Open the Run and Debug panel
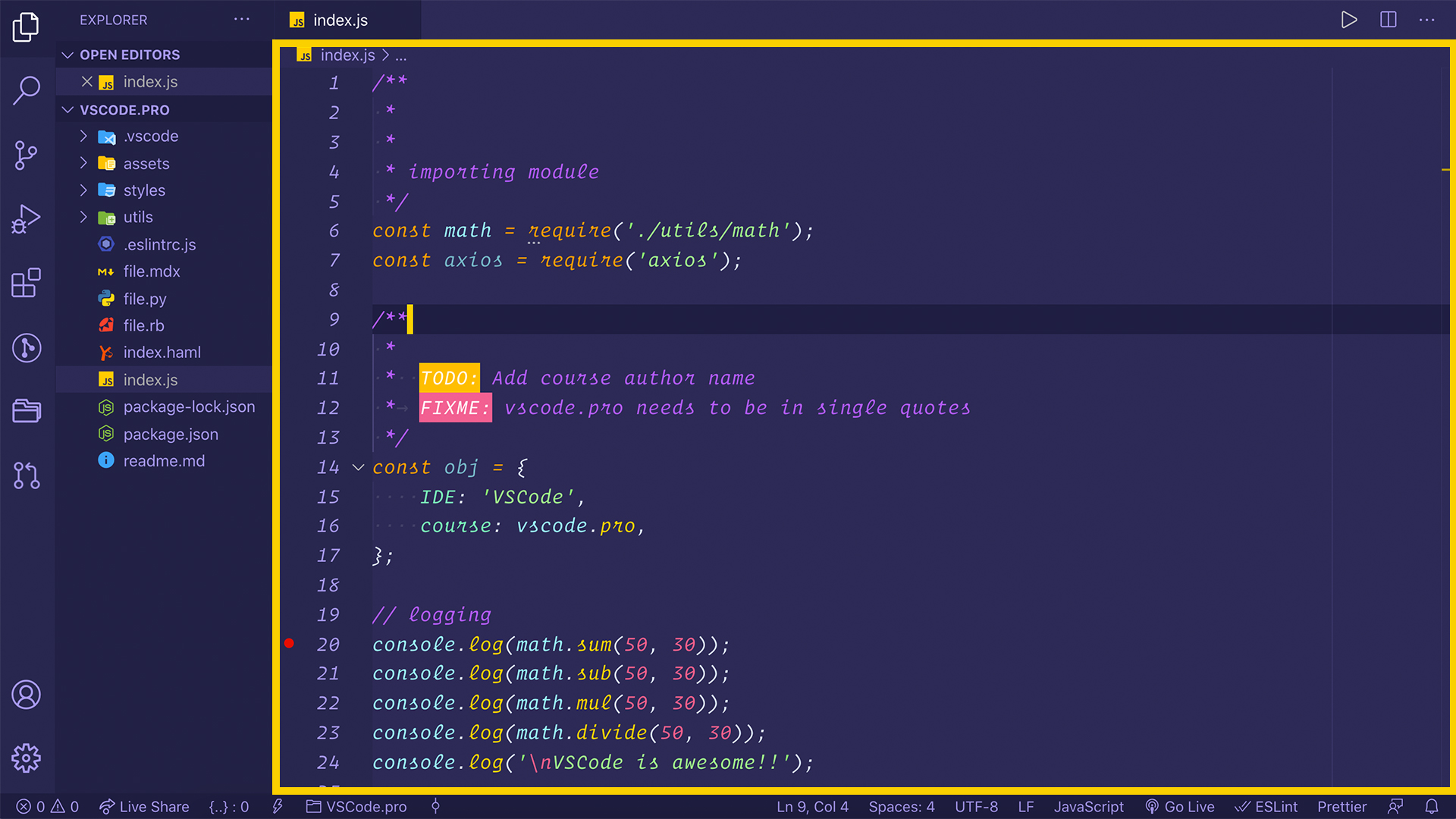Viewport: 1456px width, 819px height. (27, 218)
